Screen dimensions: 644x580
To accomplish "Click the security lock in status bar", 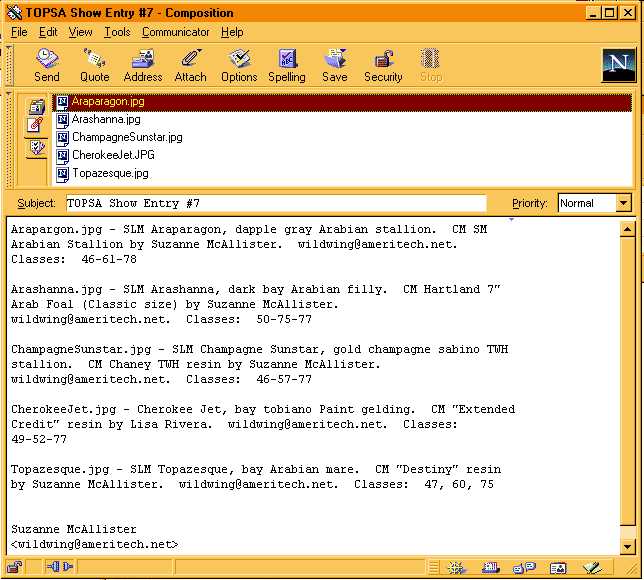I will (x=15, y=567).
